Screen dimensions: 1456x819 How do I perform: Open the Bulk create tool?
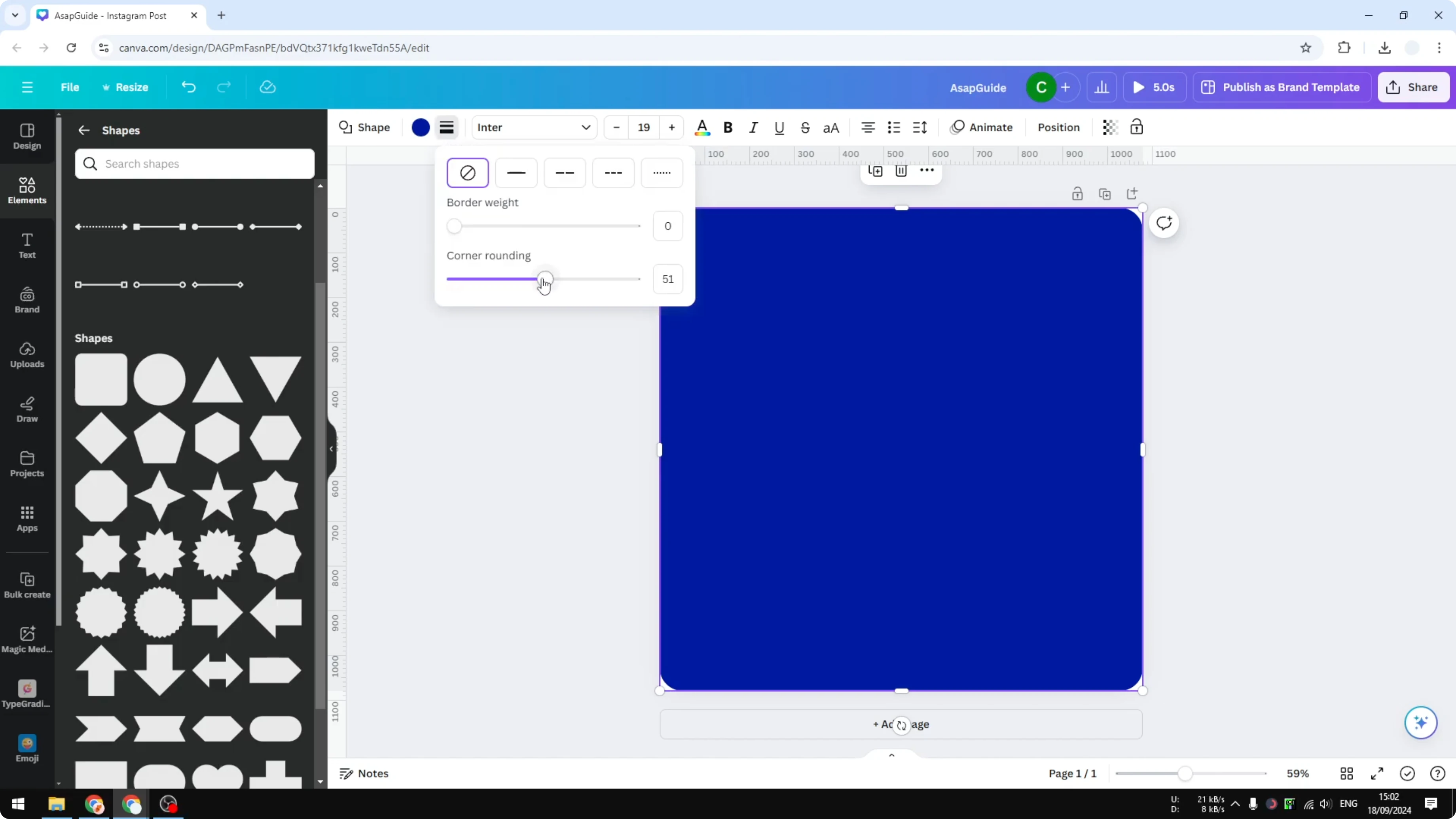27,585
